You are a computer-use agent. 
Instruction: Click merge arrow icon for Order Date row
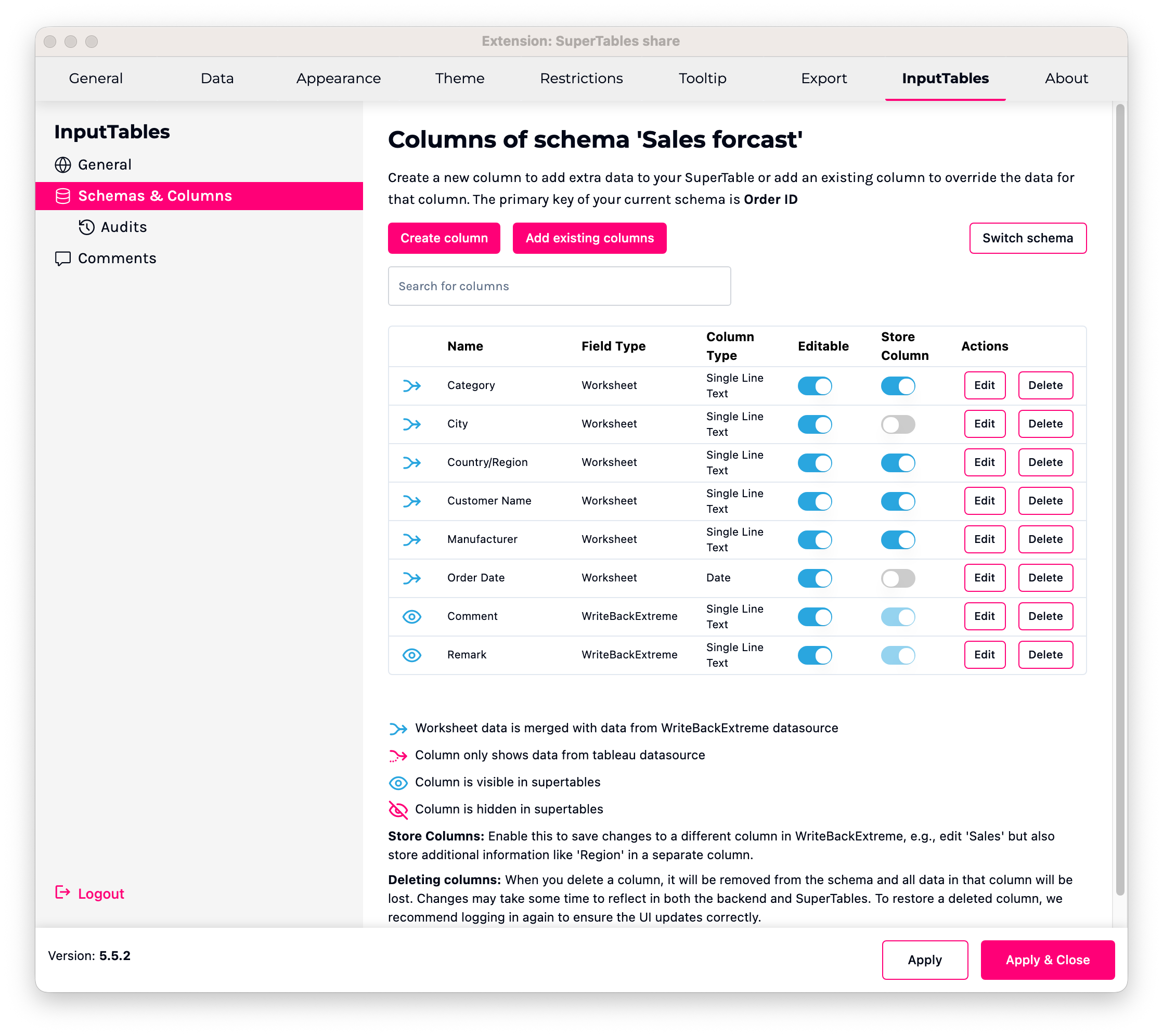[x=411, y=578]
